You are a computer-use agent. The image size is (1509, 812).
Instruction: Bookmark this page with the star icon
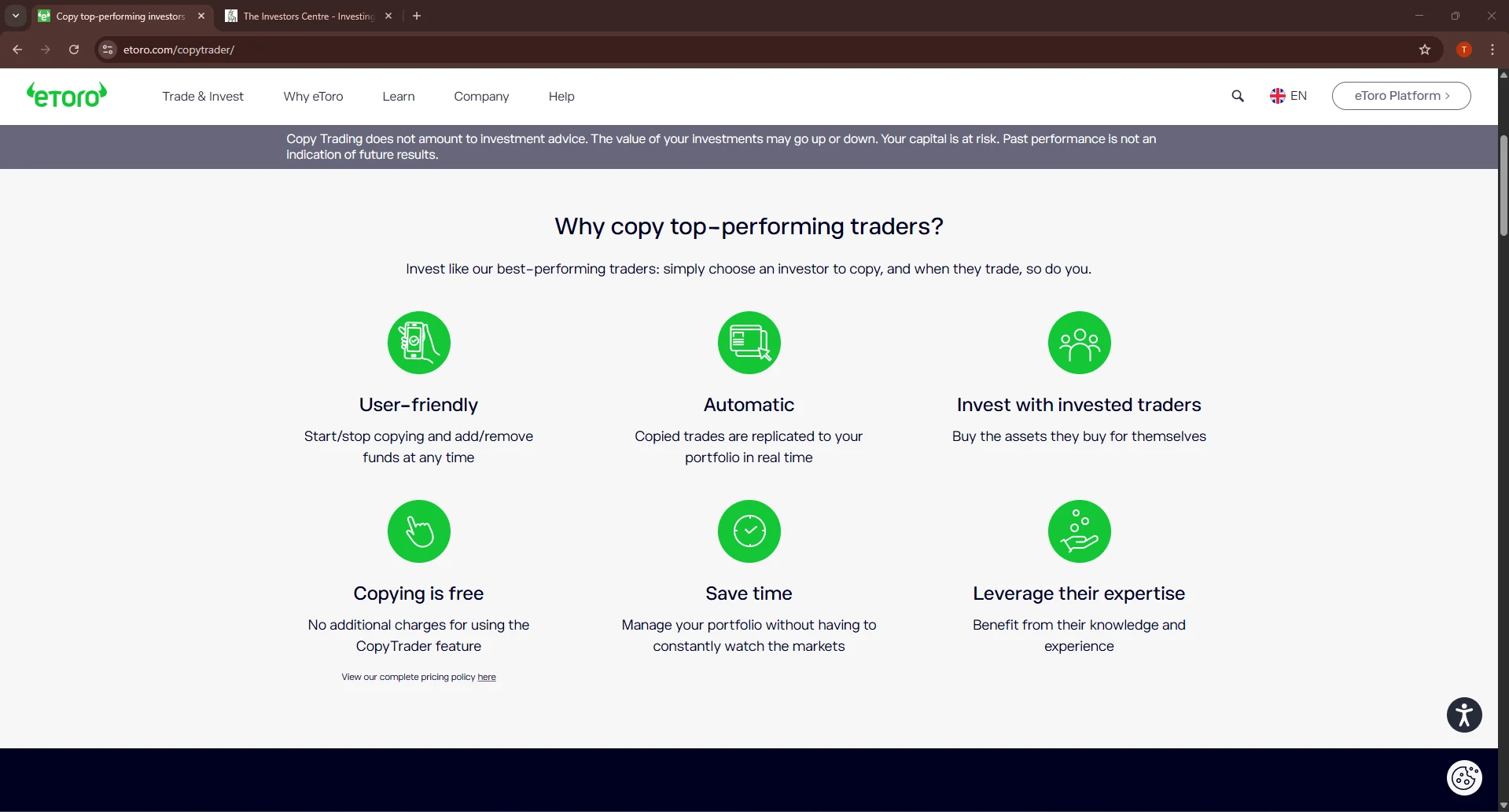click(x=1425, y=50)
